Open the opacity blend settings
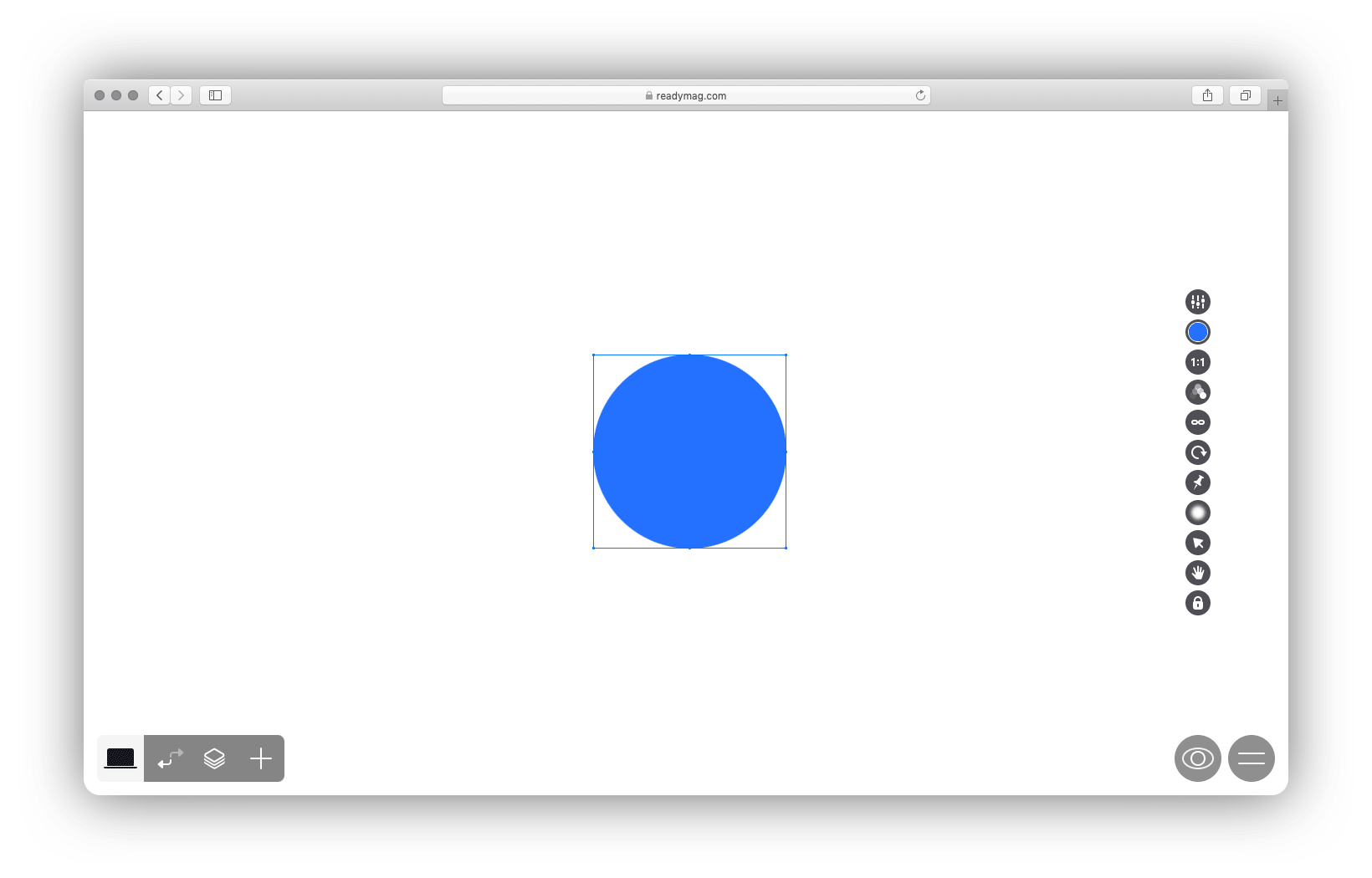 [x=1197, y=392]
